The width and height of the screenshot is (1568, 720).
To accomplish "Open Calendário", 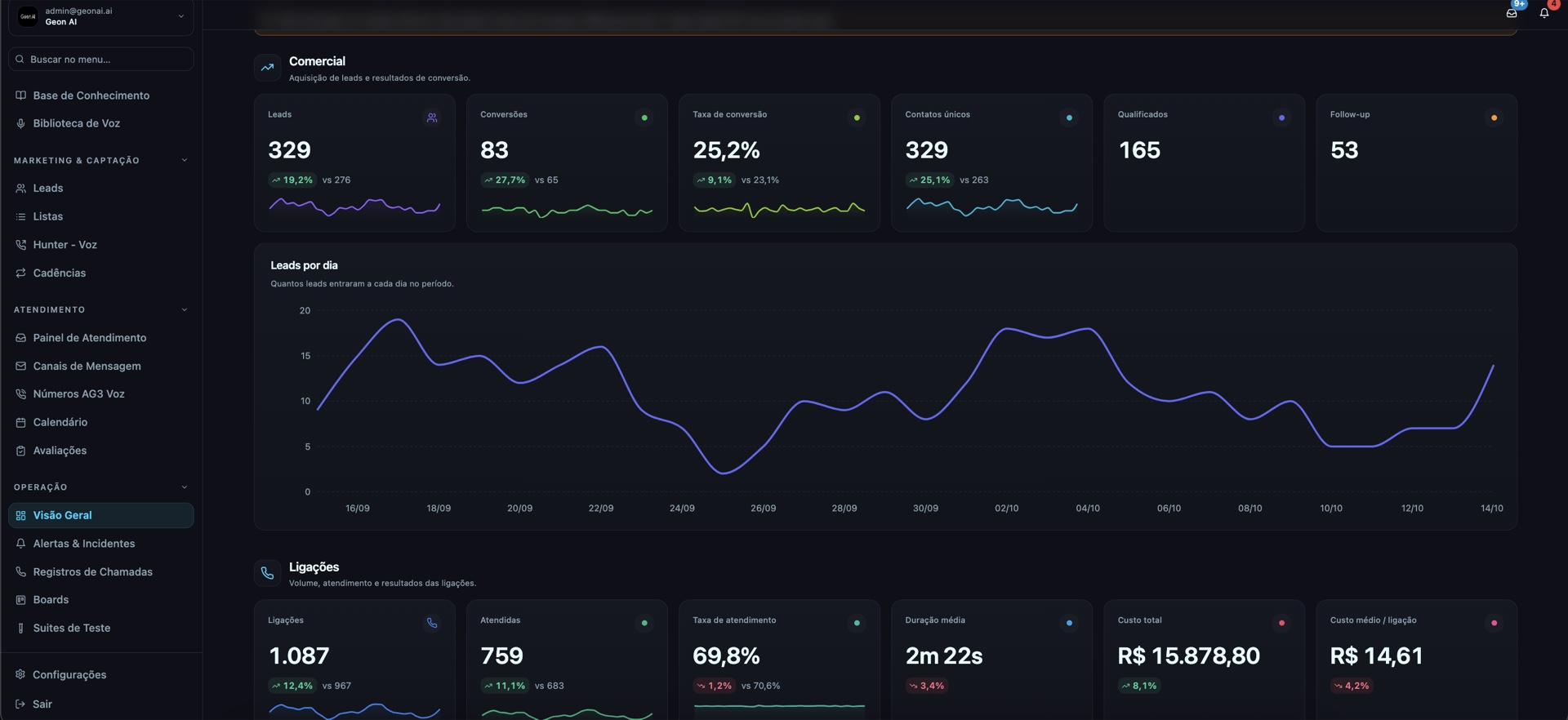I will point(101,422).
